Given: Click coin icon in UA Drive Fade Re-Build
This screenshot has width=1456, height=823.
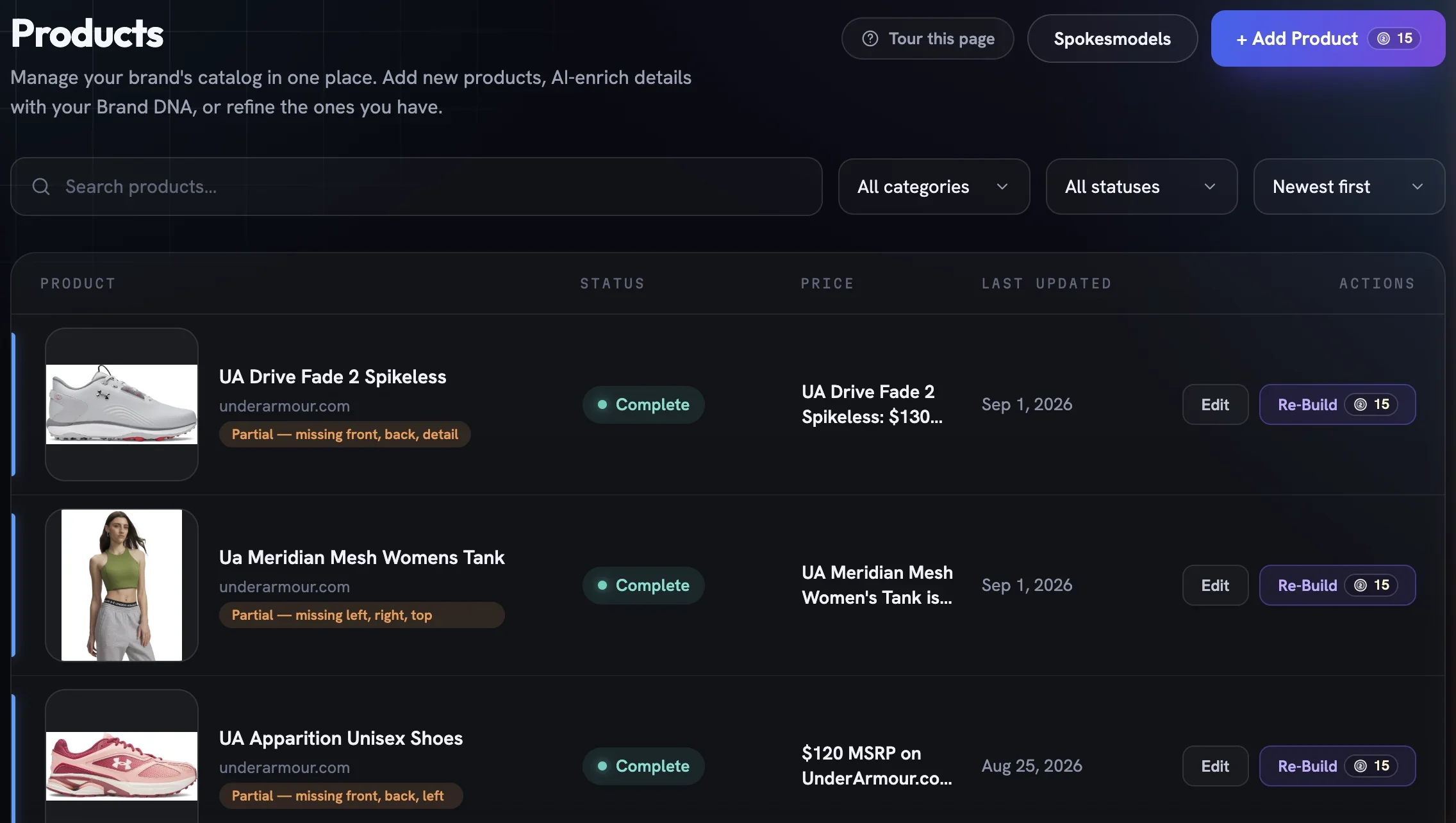Looking at the screenshot, I should pyautogui.click(x=1360, y=404).
